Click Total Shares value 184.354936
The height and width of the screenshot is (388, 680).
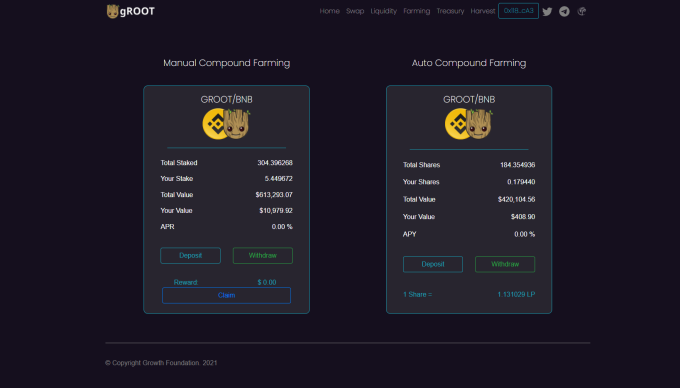[x=517, y=165]
